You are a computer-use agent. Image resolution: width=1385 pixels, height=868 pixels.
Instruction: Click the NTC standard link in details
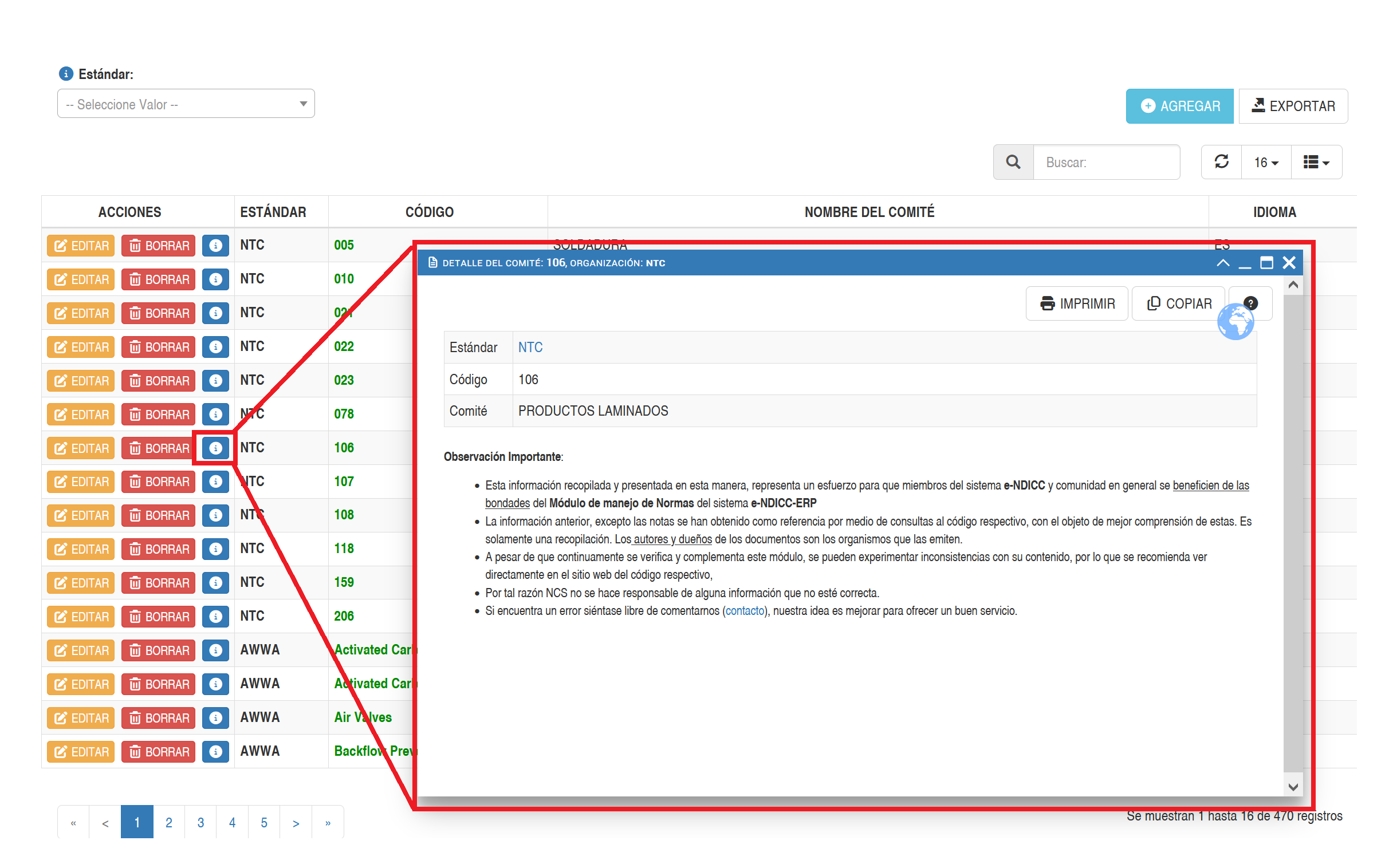(530, 348)
